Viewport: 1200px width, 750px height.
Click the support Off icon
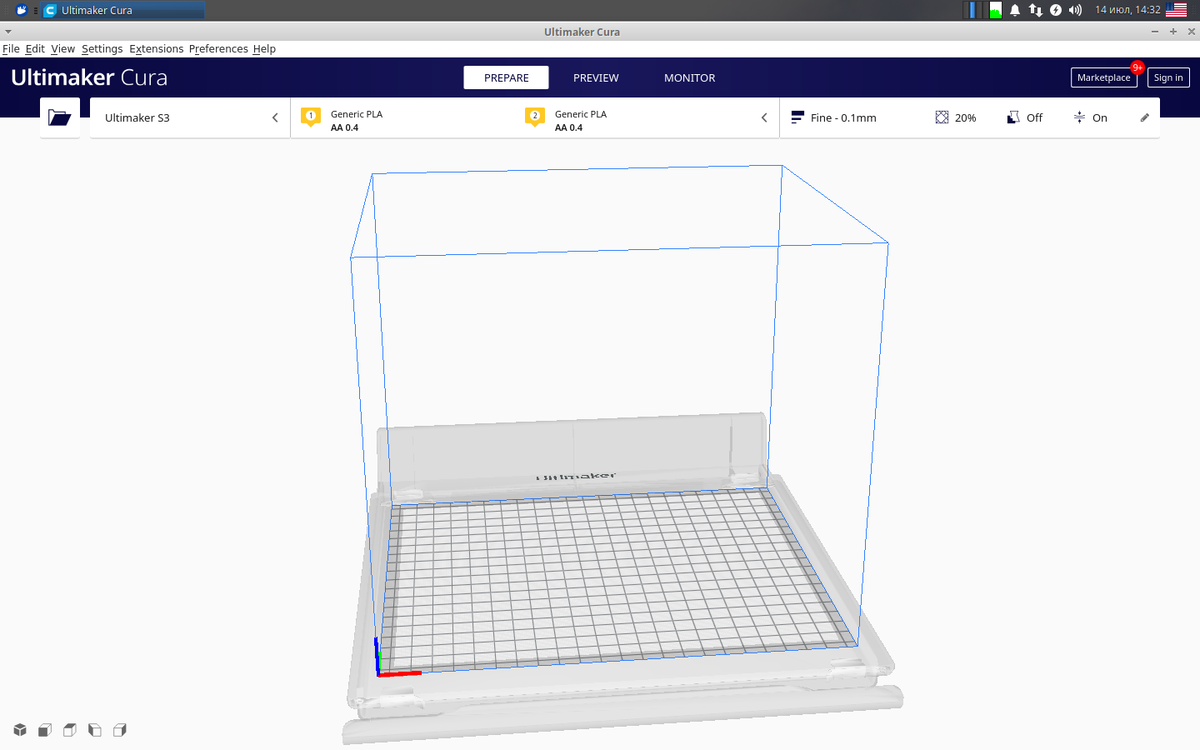click(x=1013, y=118)
